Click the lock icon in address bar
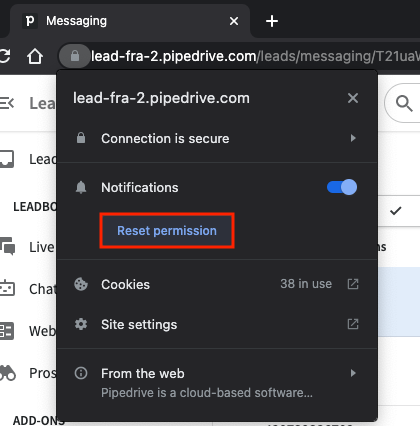This screenshot has height=426, width=420. pyautogui.click(x=75, y=56)
